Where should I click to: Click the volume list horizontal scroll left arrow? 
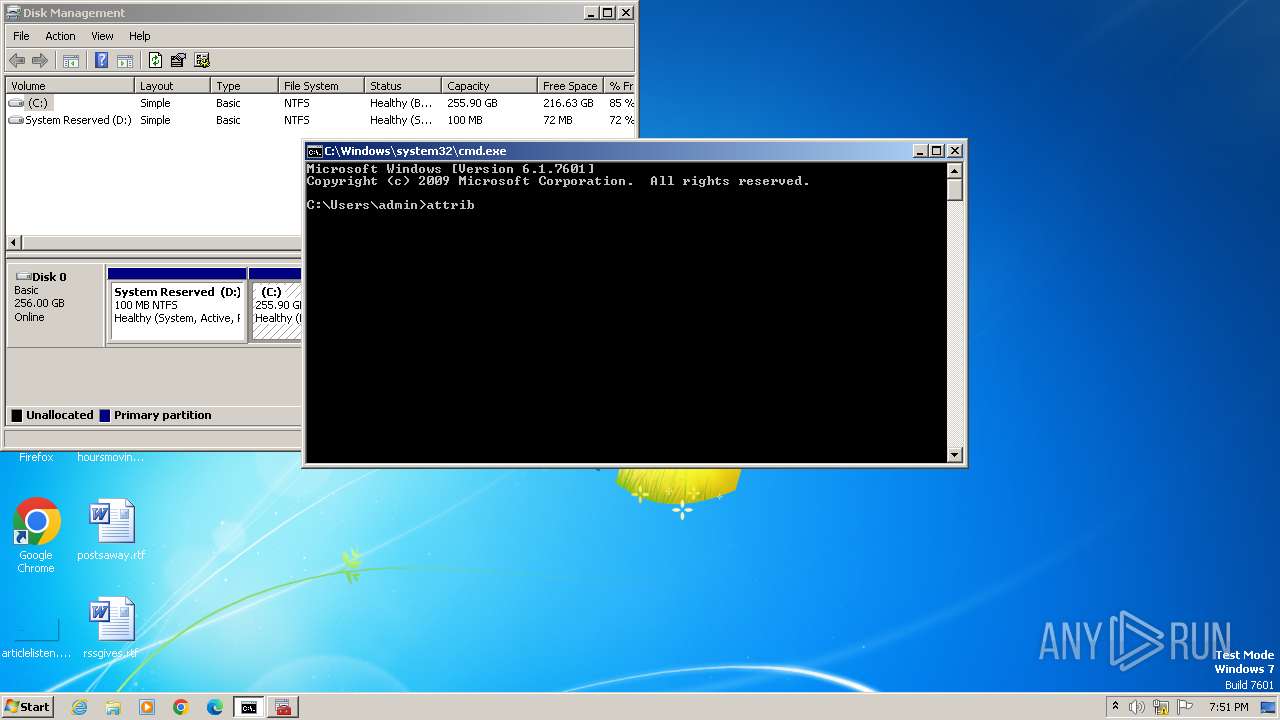click(x=14, y=243)
